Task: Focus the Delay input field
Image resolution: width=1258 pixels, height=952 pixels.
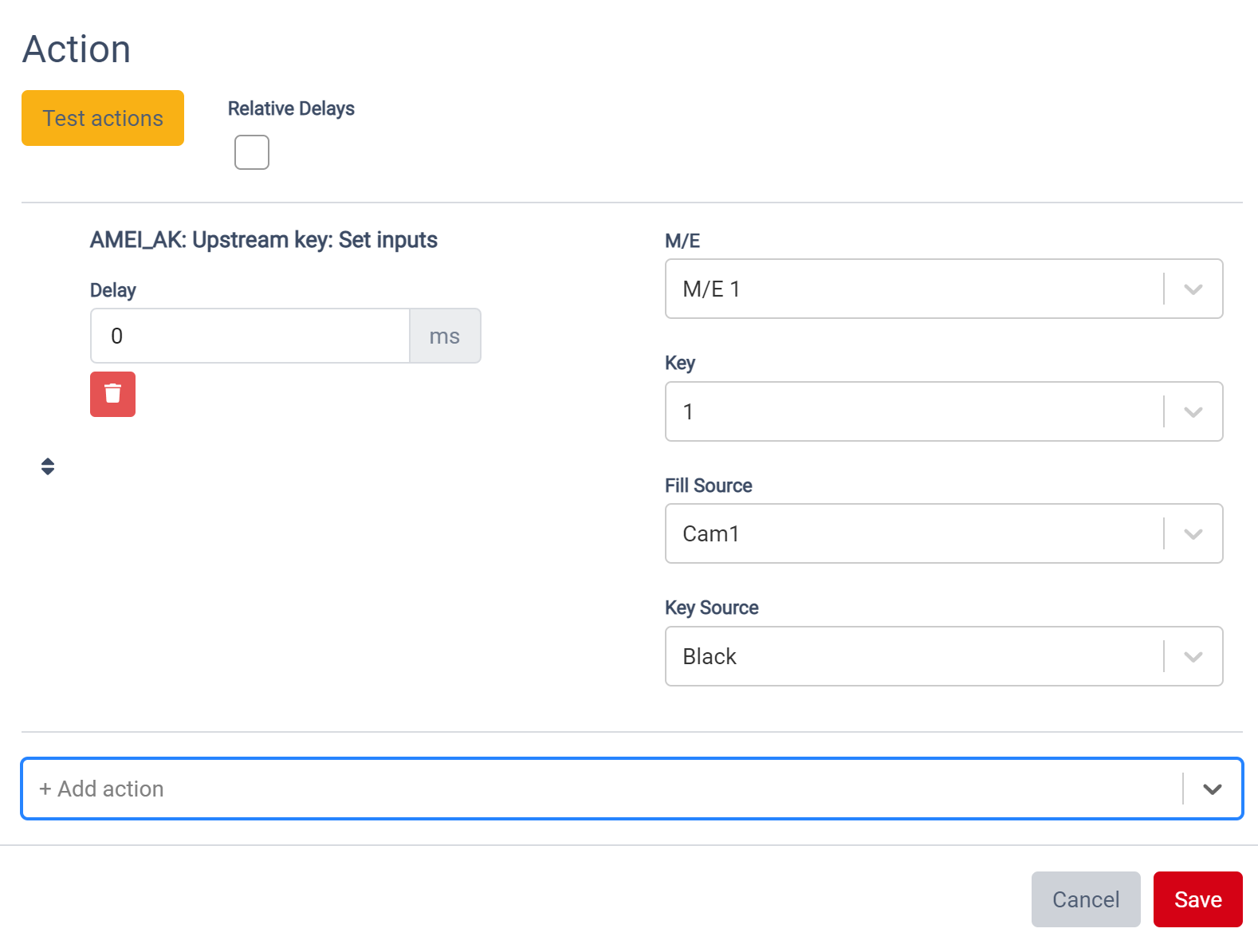Action: coord(250,336)
